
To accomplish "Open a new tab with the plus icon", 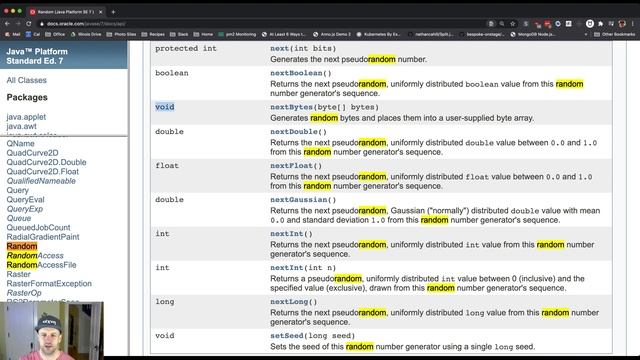I will point(113,12).
